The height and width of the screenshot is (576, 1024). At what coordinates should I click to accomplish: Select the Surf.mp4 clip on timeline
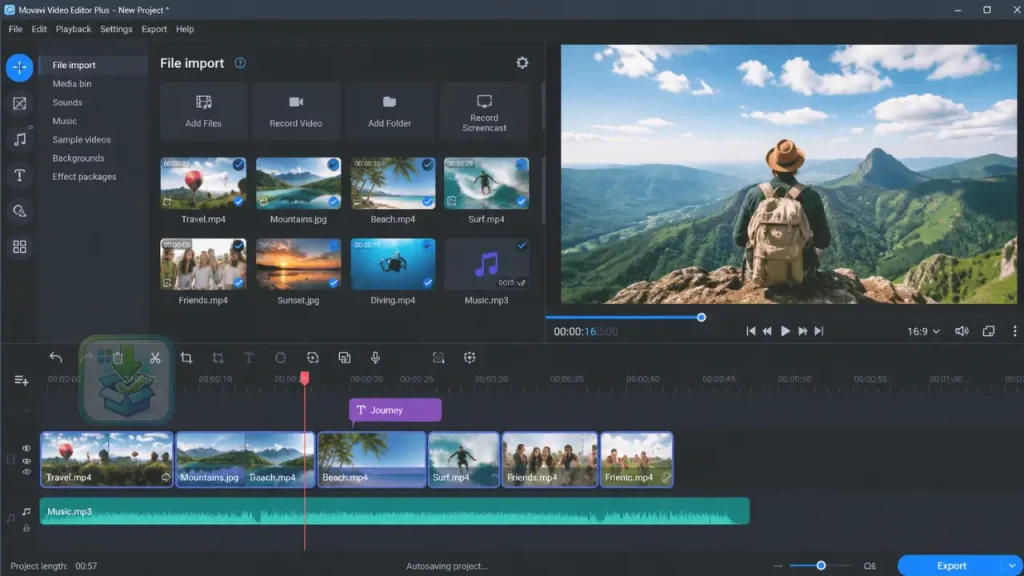tap(464, 460)
